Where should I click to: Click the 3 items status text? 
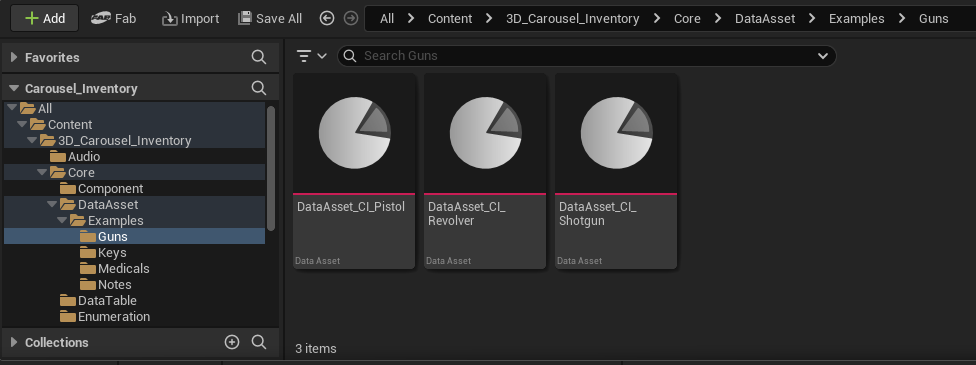click(x=316, y=349)
